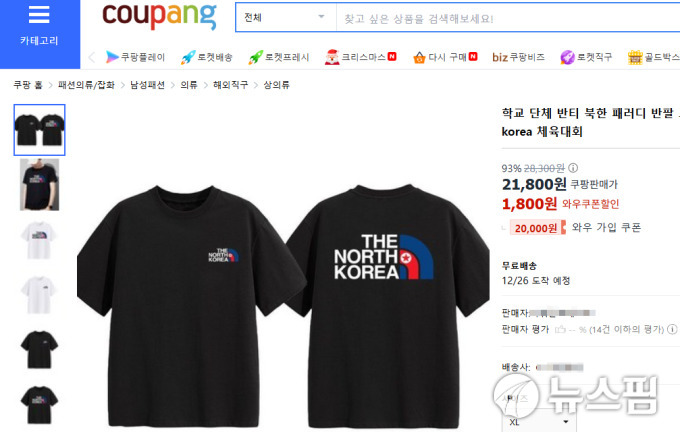Open the category hamburger menu

39,16
